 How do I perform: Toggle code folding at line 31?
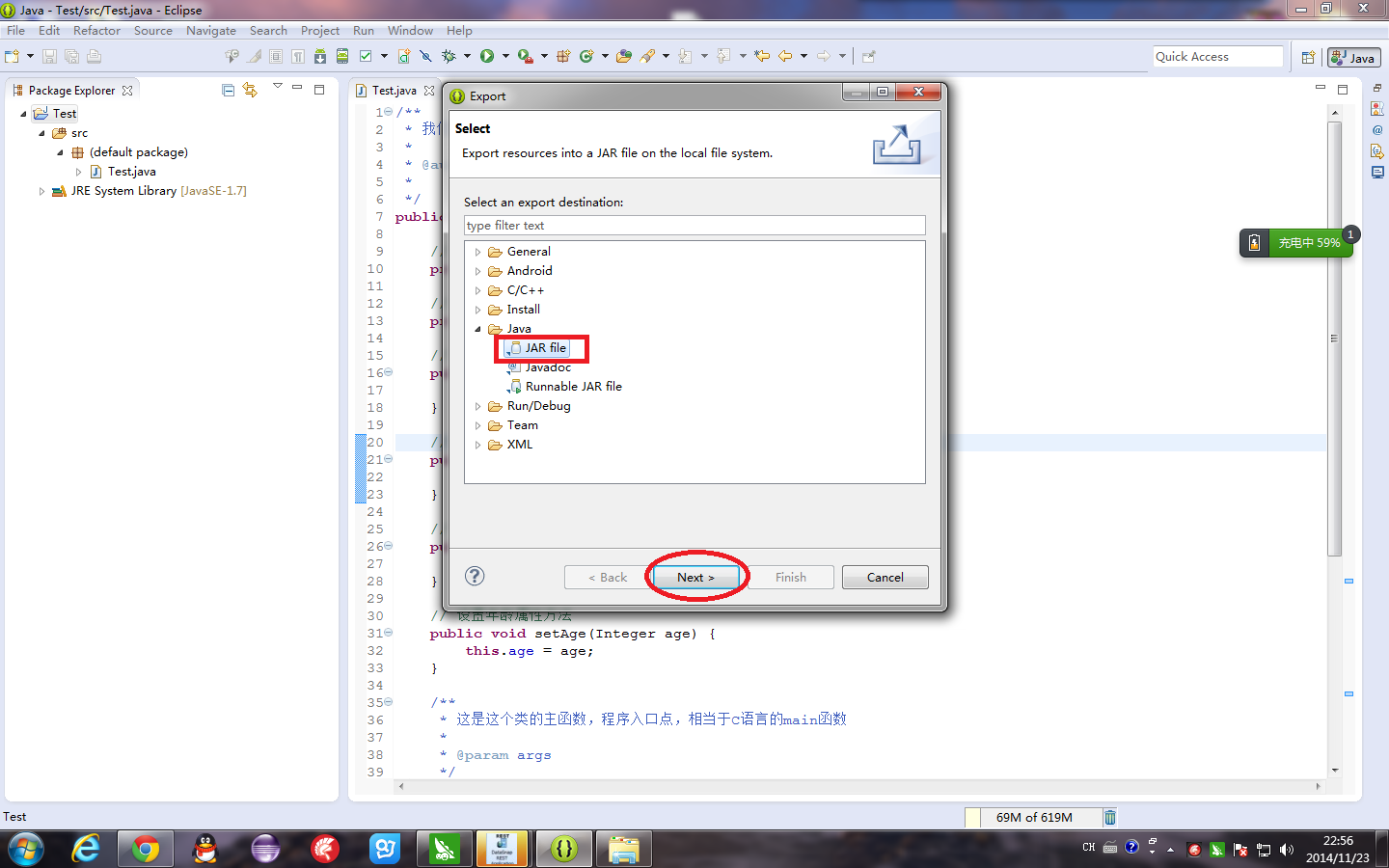(389, 633)
